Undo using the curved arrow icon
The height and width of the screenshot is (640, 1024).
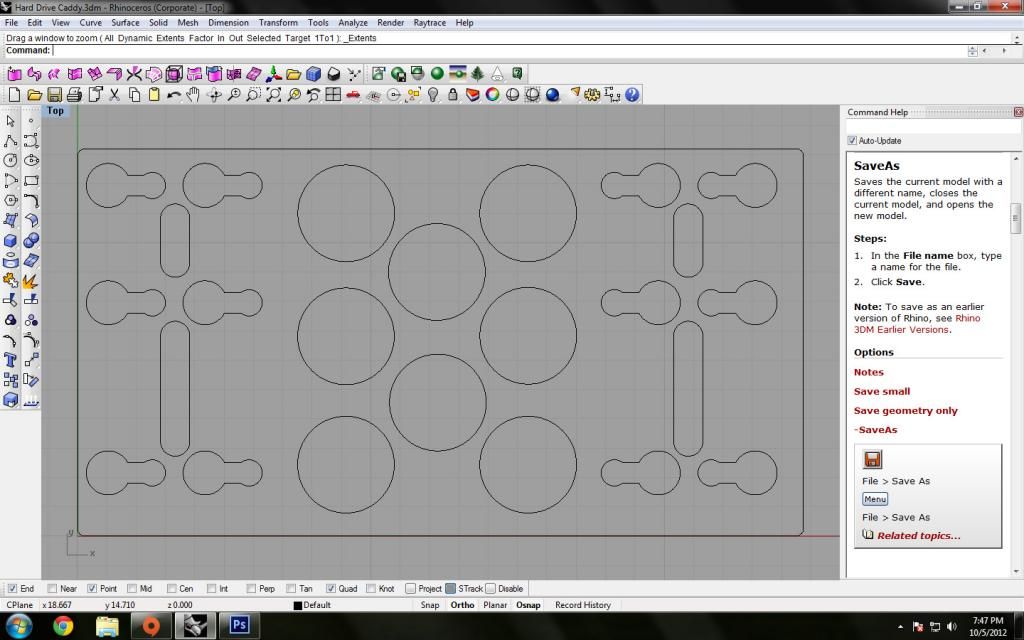[174, 95]
